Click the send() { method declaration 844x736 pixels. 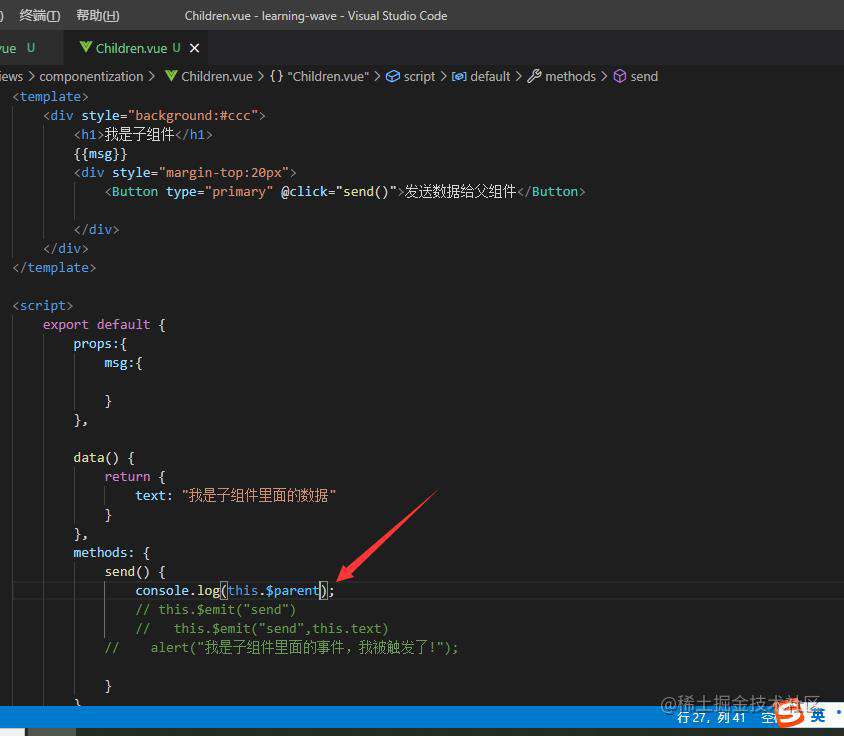[x=135, y=572]
